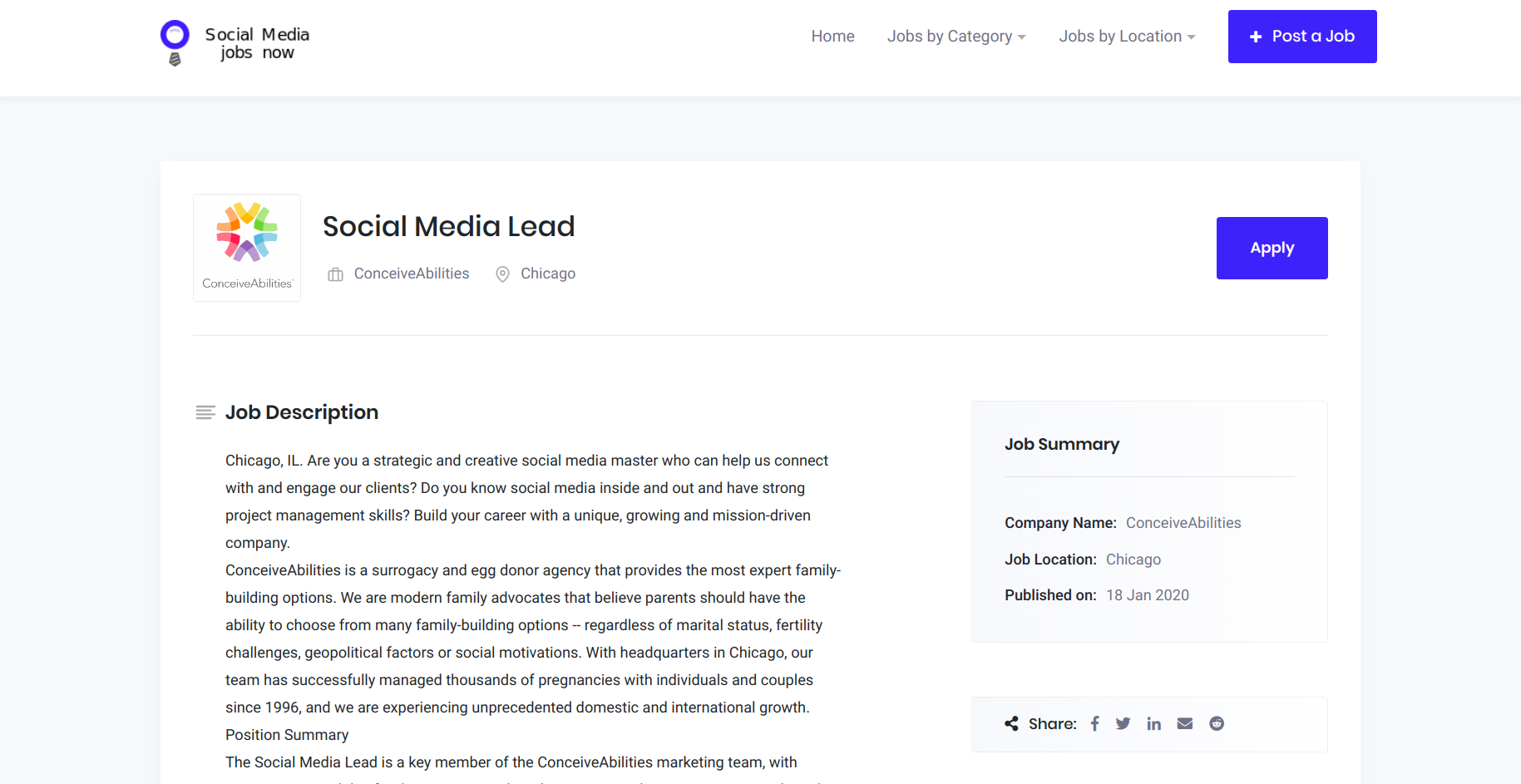
Task: Click the Social Media Jobs Now logo
Action: pos(234,42)
